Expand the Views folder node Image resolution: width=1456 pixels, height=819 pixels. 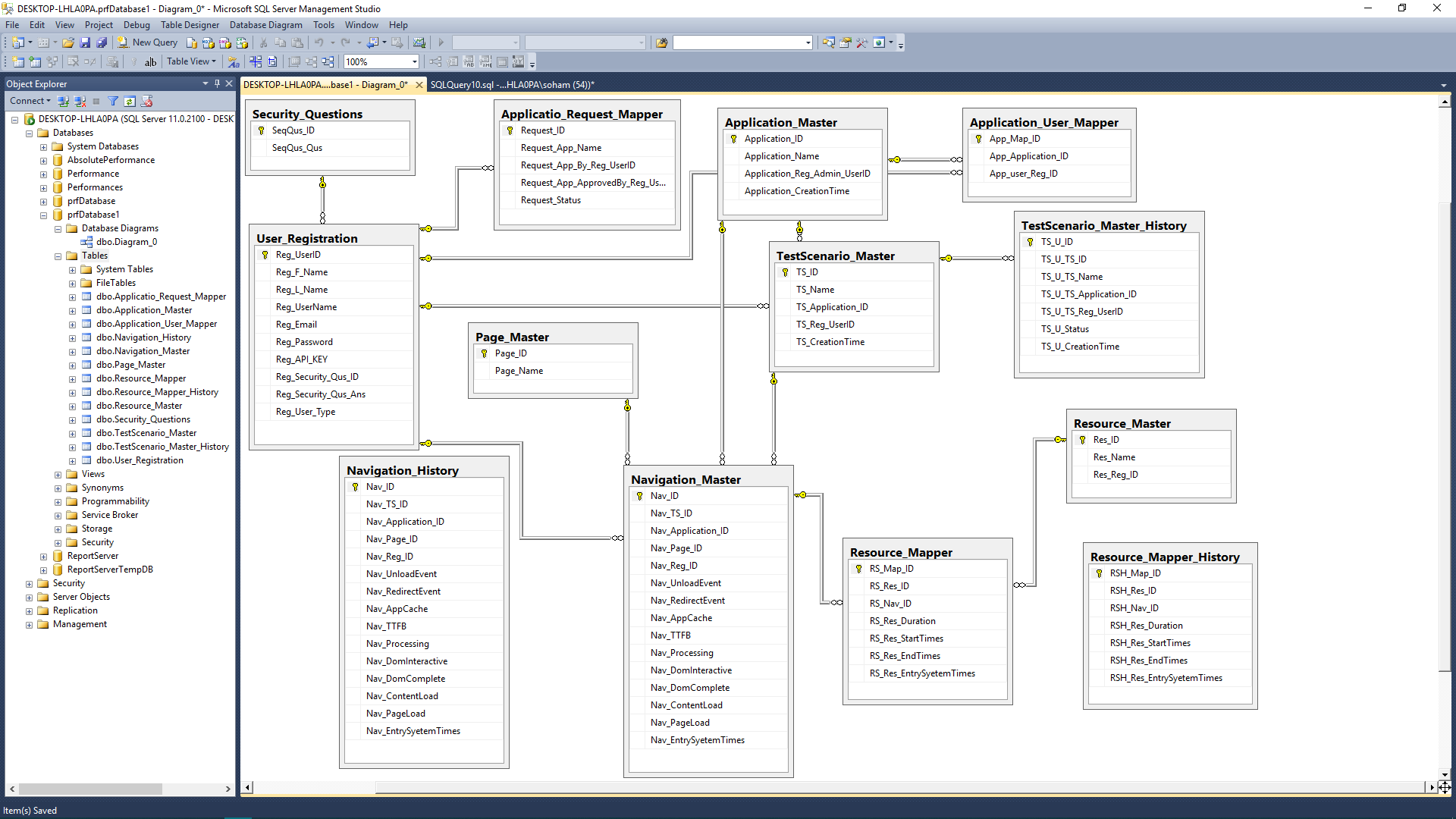[58, 475]
